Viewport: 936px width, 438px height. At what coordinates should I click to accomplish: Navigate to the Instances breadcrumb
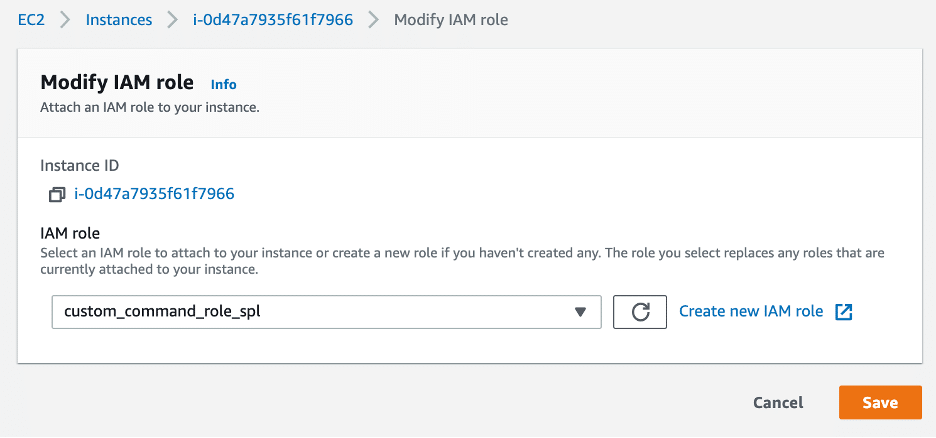click(119, 20)
